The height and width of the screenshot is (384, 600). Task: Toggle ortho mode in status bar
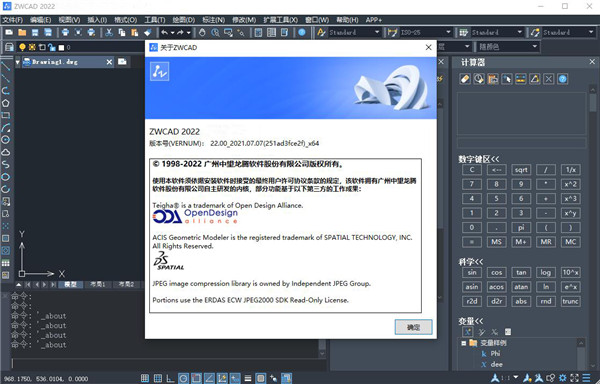(171, 378)
